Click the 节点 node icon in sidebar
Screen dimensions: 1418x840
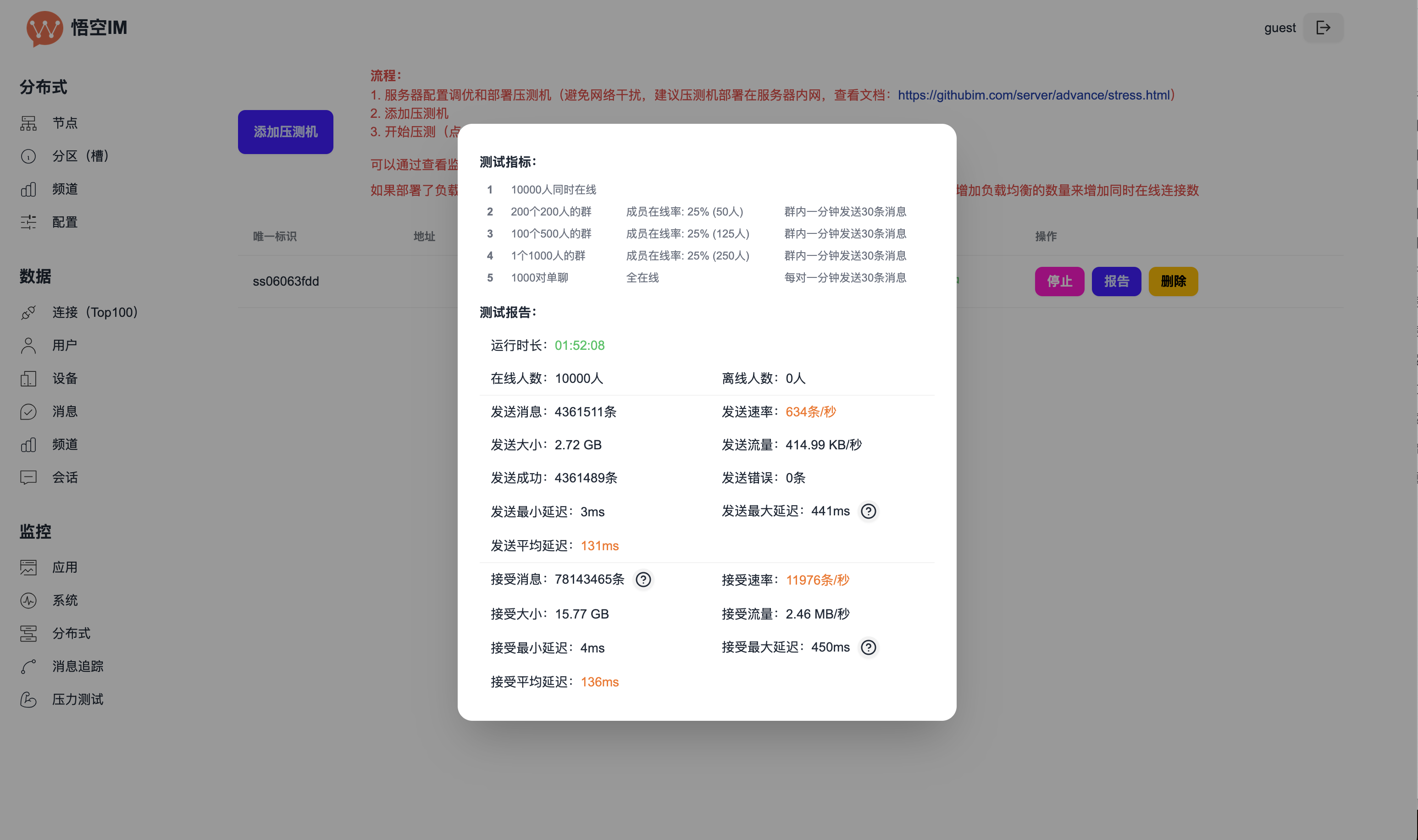point(28,123)
